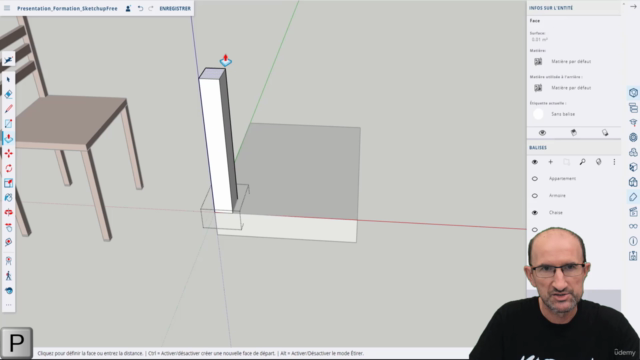This screenshot has width=640, height=360.
Task: Open Balises more options three-dot menu
Action: tap(614, 162)
